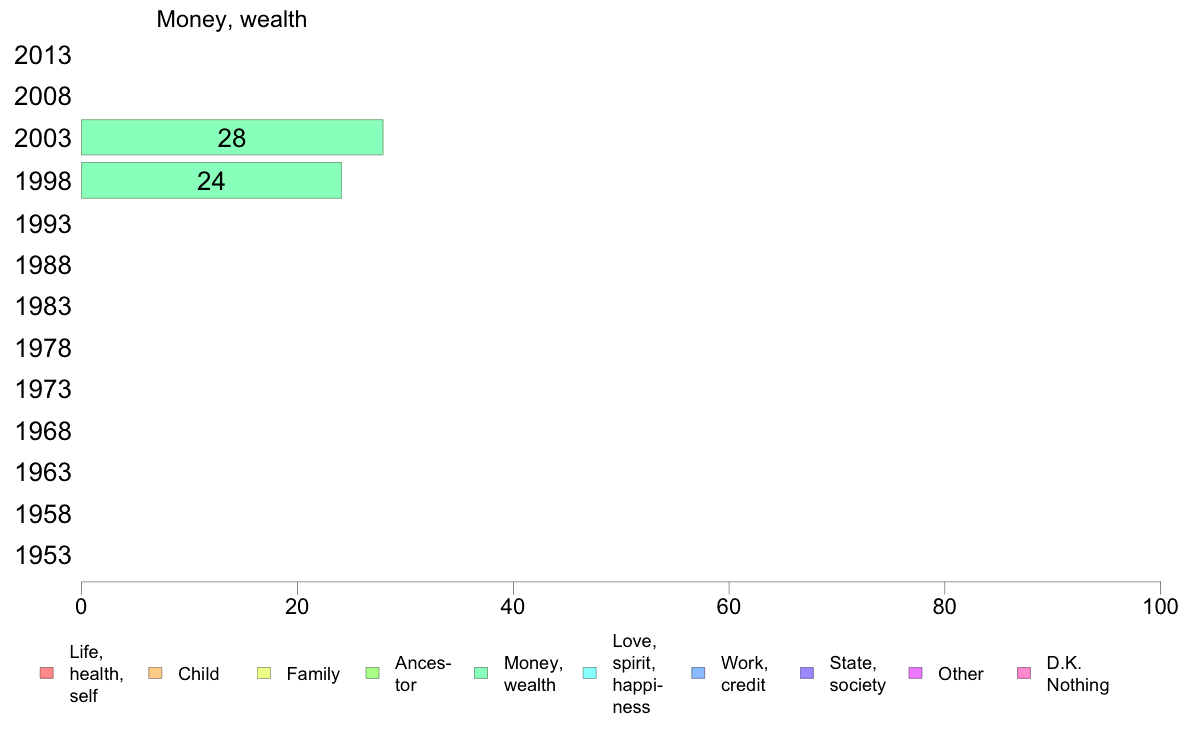Select the 1978 year label
The image size is (1188, 736).
click(x=43, y=349)
